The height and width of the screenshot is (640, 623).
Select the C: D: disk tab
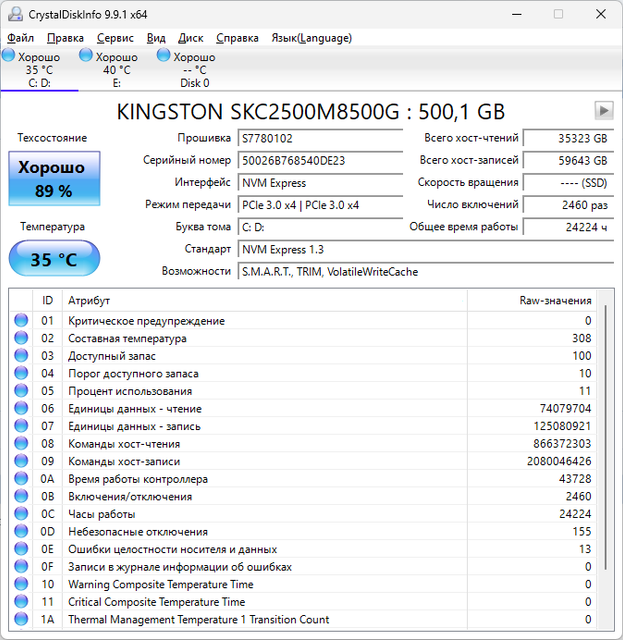[39, 69]
